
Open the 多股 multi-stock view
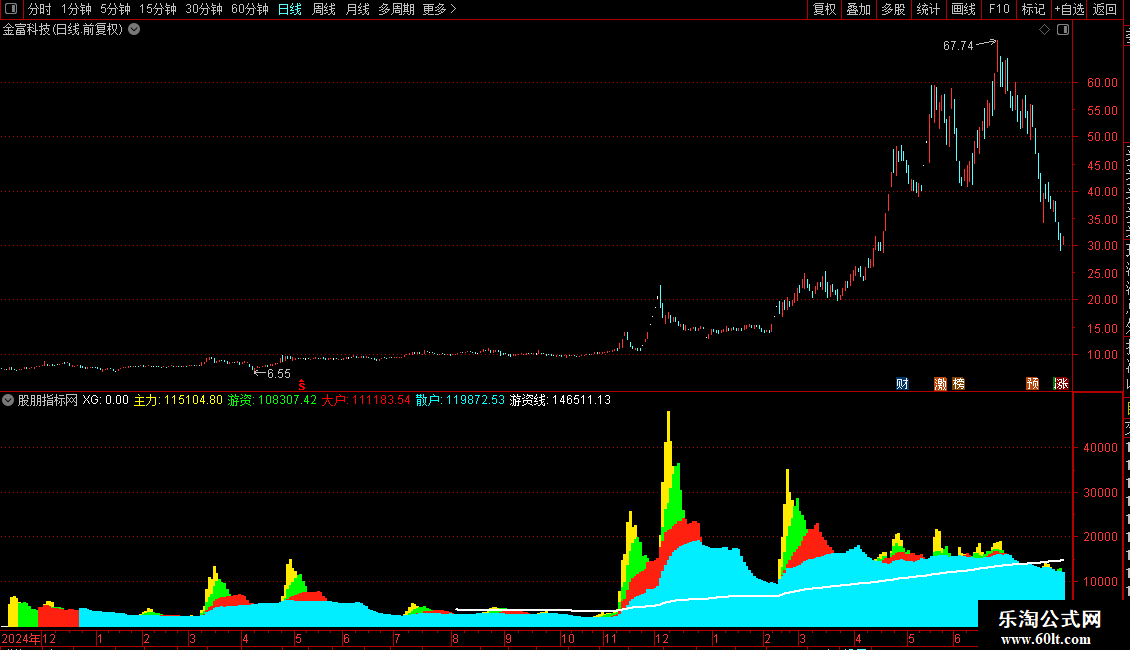(894, 9)
